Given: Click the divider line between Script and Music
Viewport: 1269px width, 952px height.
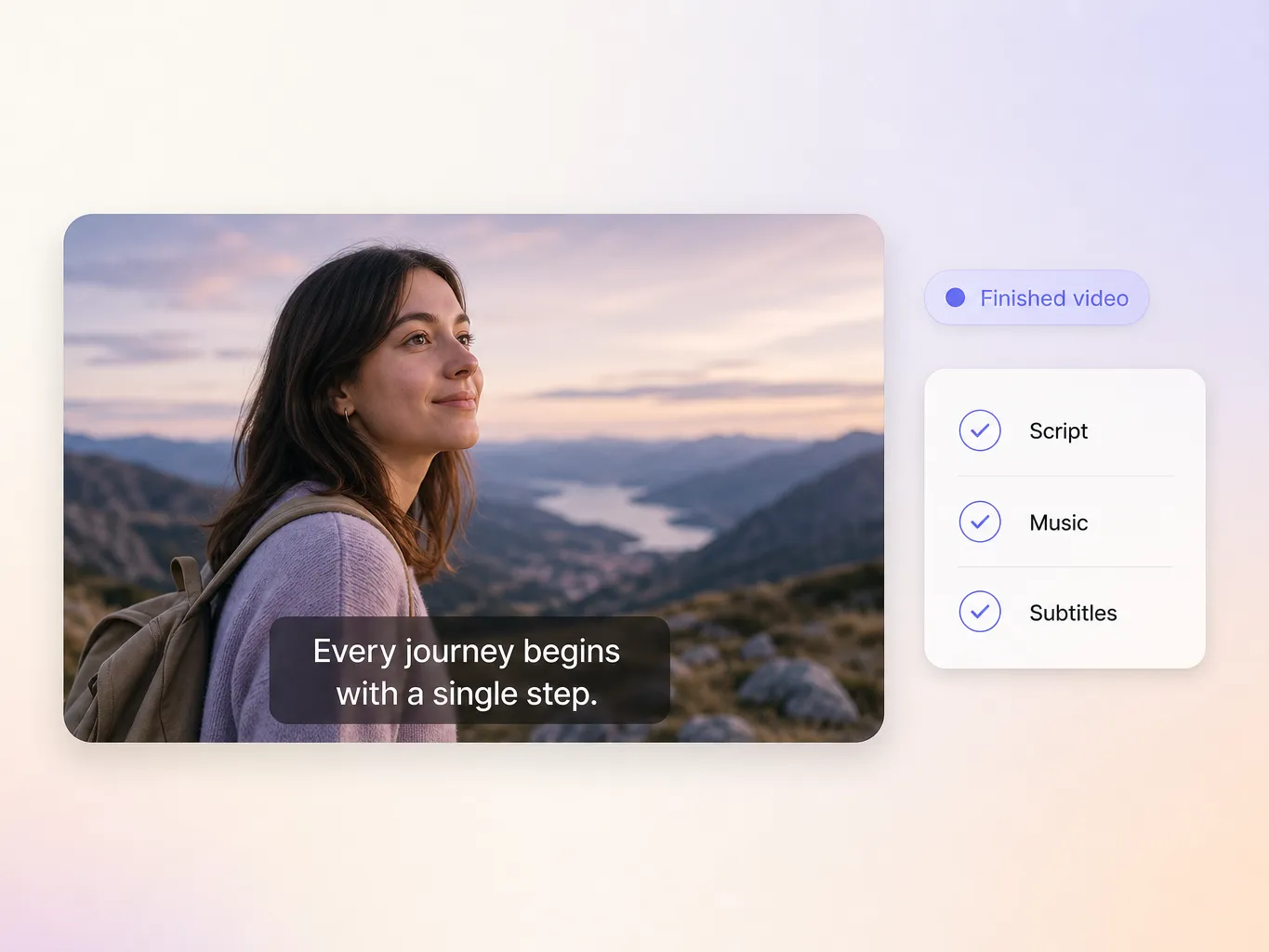Looking at the screenshot, I should click(1065, 476).
